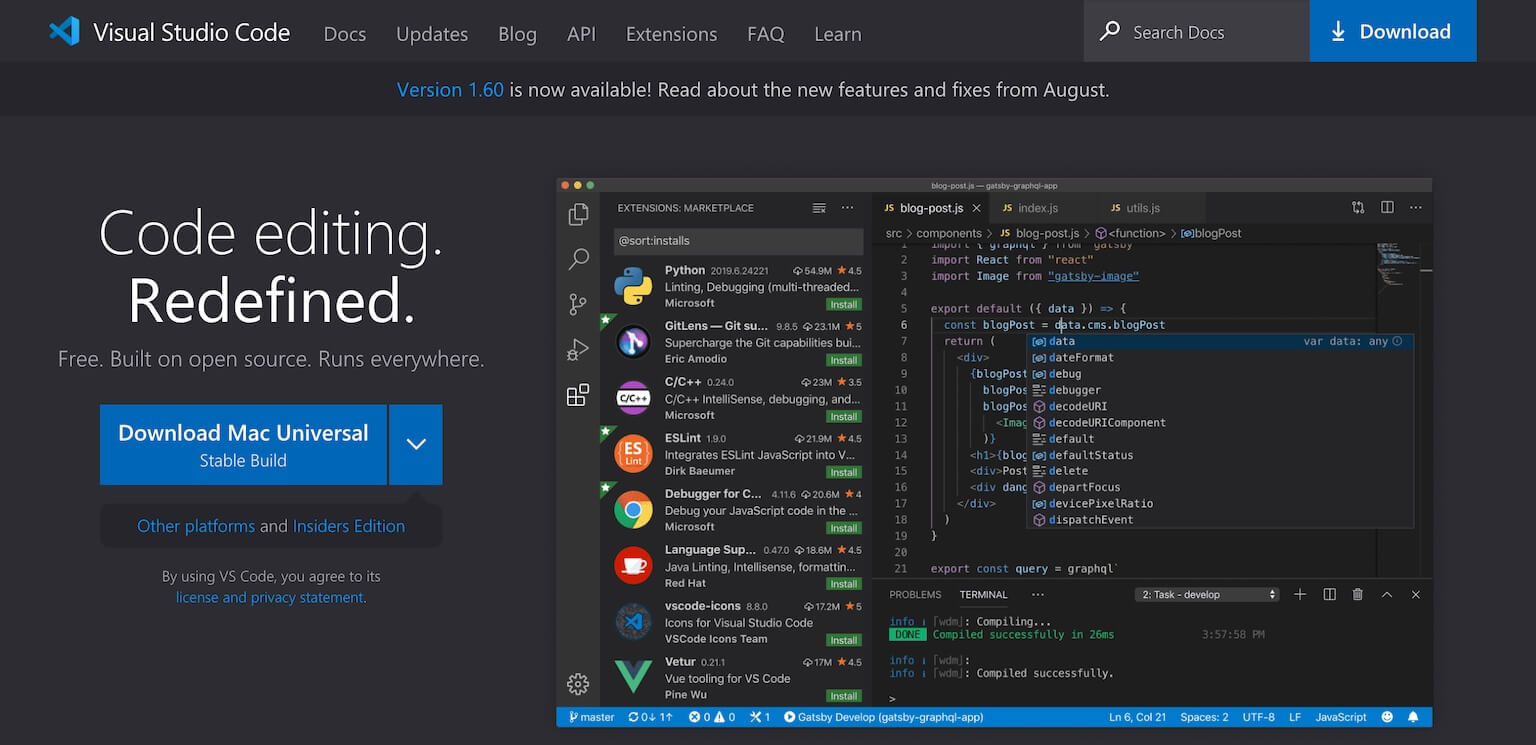The image size is (1536, 745).
Task: Click info icon beside var data: any
Action: 1397,341
